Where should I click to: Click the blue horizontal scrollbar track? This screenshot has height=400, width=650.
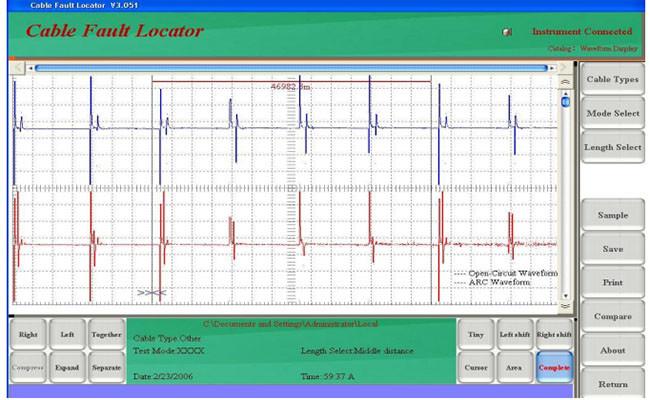[291, 68]
